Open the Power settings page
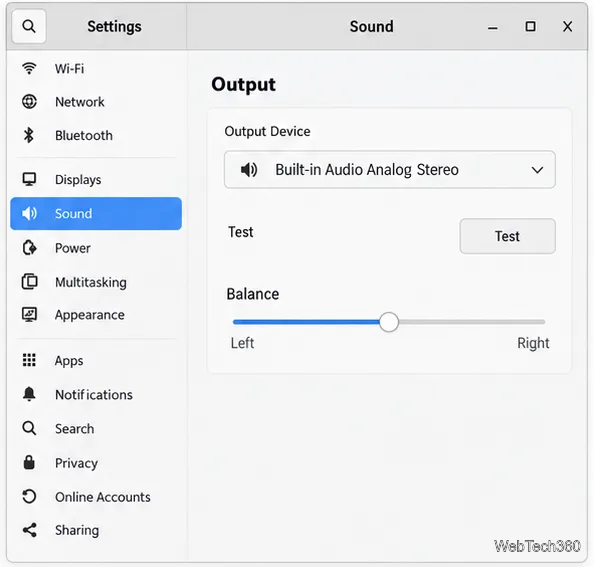Image resolution: width=594 pixels, height=567 pixels. click(x=96, y=248)
